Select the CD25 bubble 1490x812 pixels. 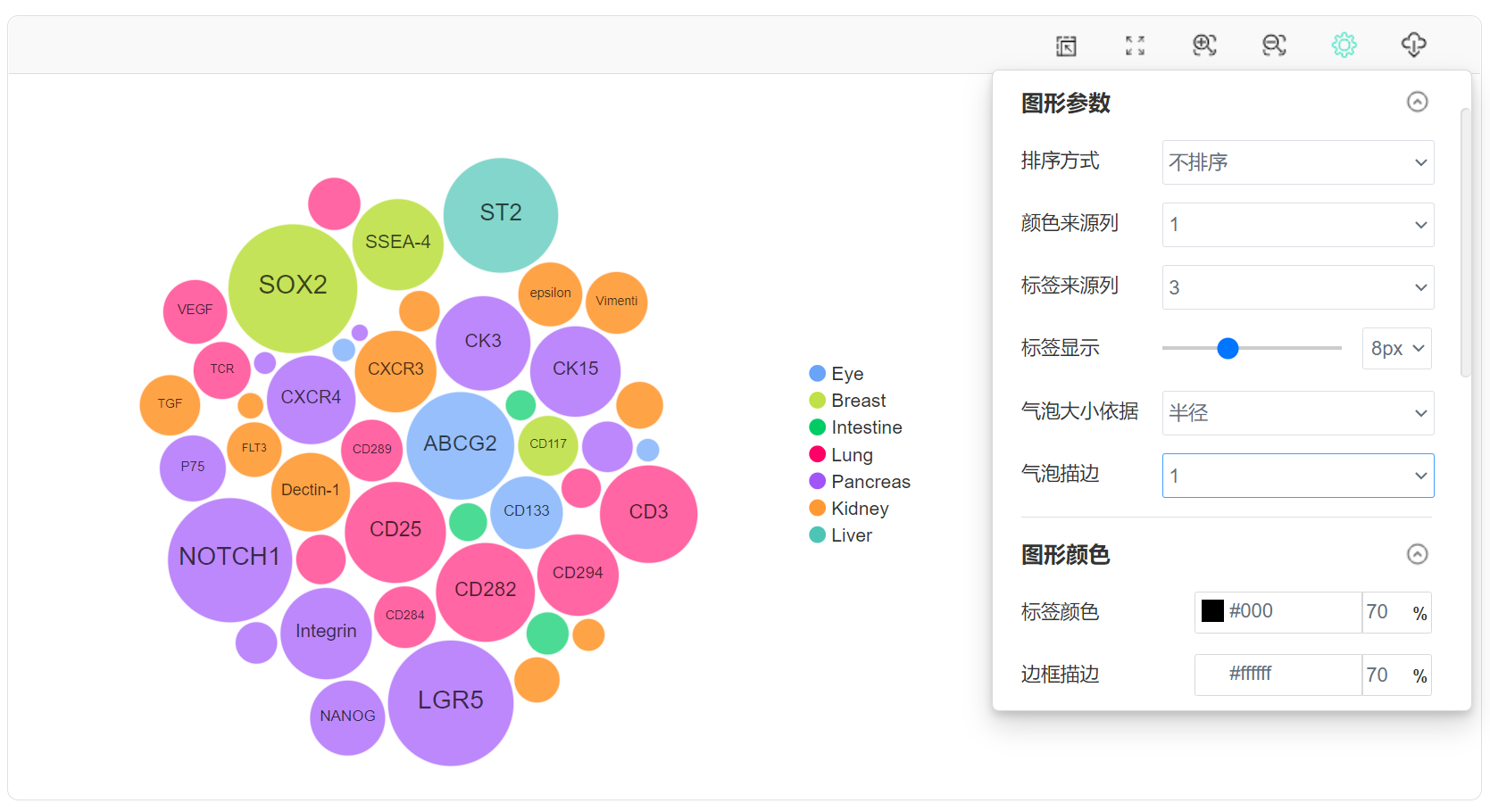(395, 532)
